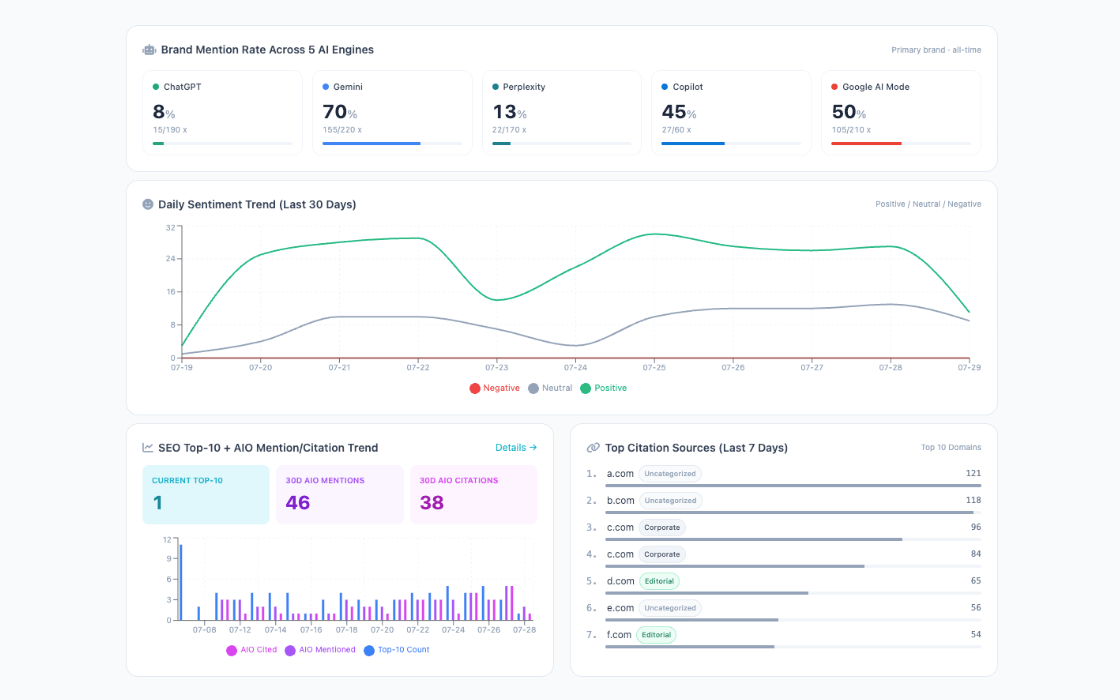Click f.com in the citation sources list
The image size is (1120, 700).
tap(619, 635)
